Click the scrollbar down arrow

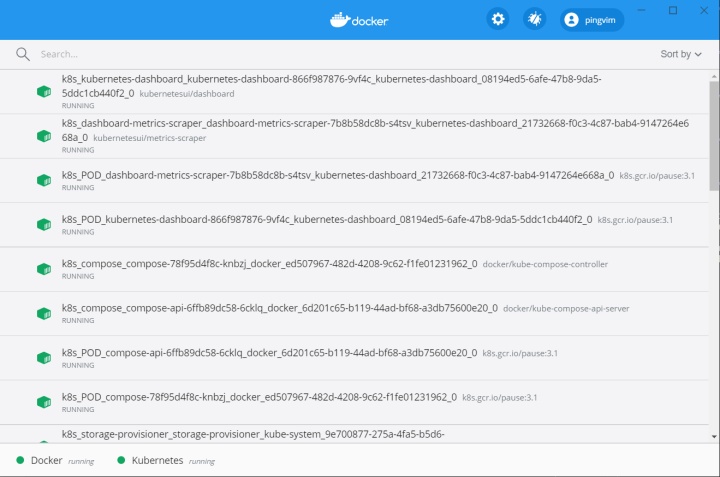714,437
